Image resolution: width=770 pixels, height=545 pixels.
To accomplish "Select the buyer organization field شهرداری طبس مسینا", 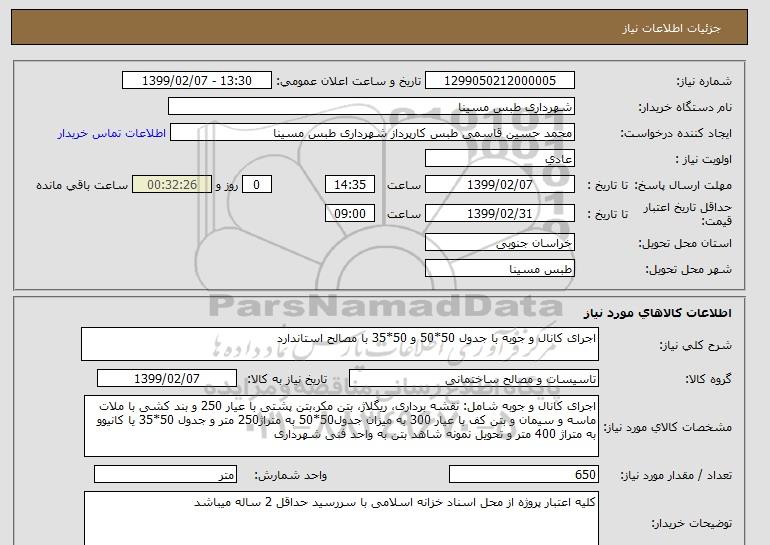I will pyautogui.click(x=371, y=107).
